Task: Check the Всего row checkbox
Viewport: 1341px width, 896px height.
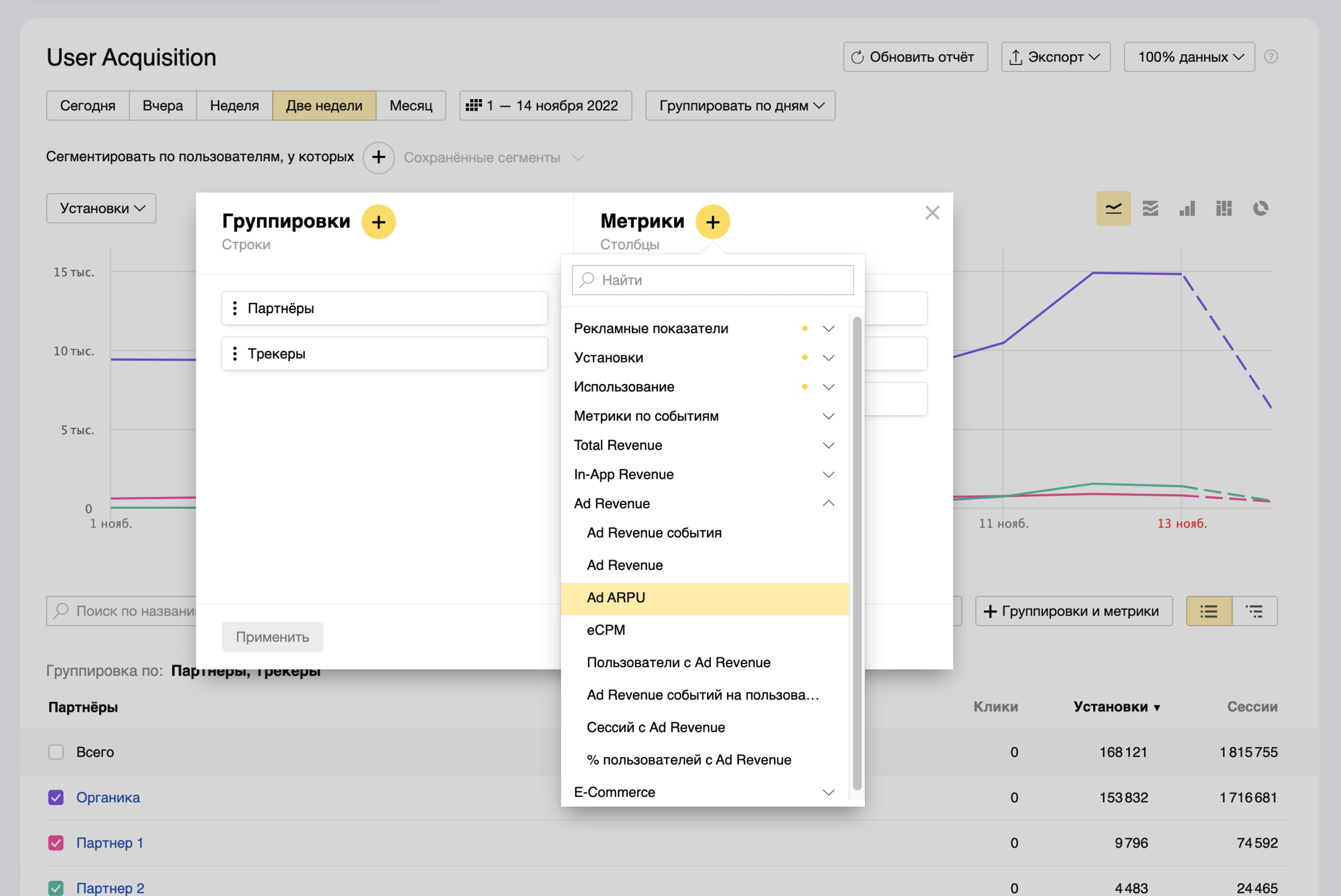Action: tap(56, 752)
